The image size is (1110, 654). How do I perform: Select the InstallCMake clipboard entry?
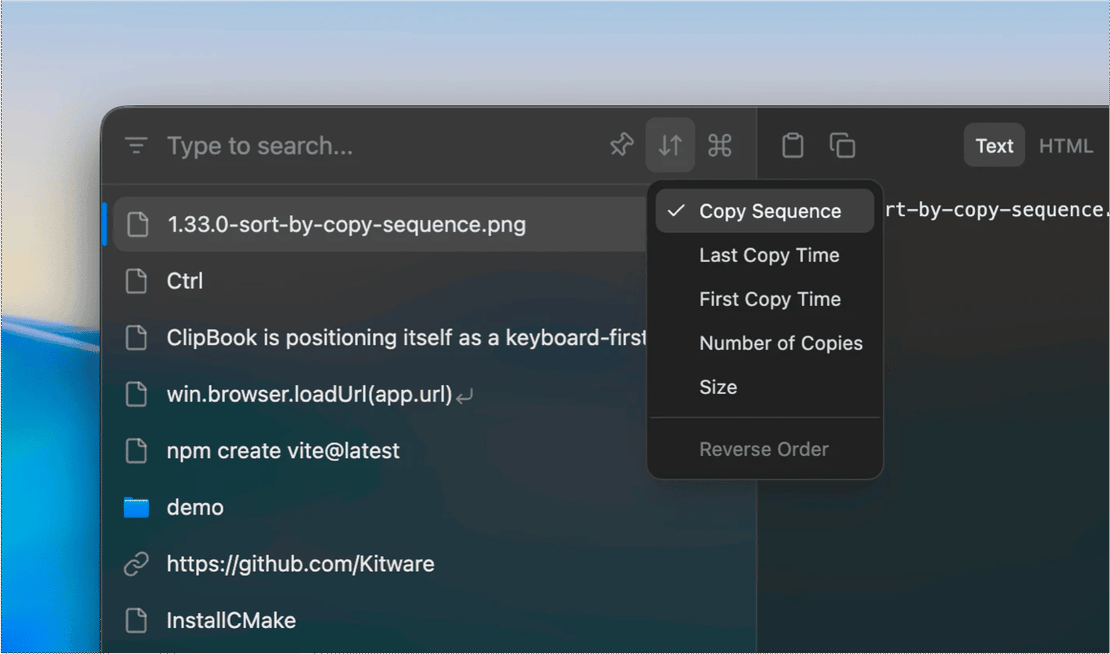[231, 620]
